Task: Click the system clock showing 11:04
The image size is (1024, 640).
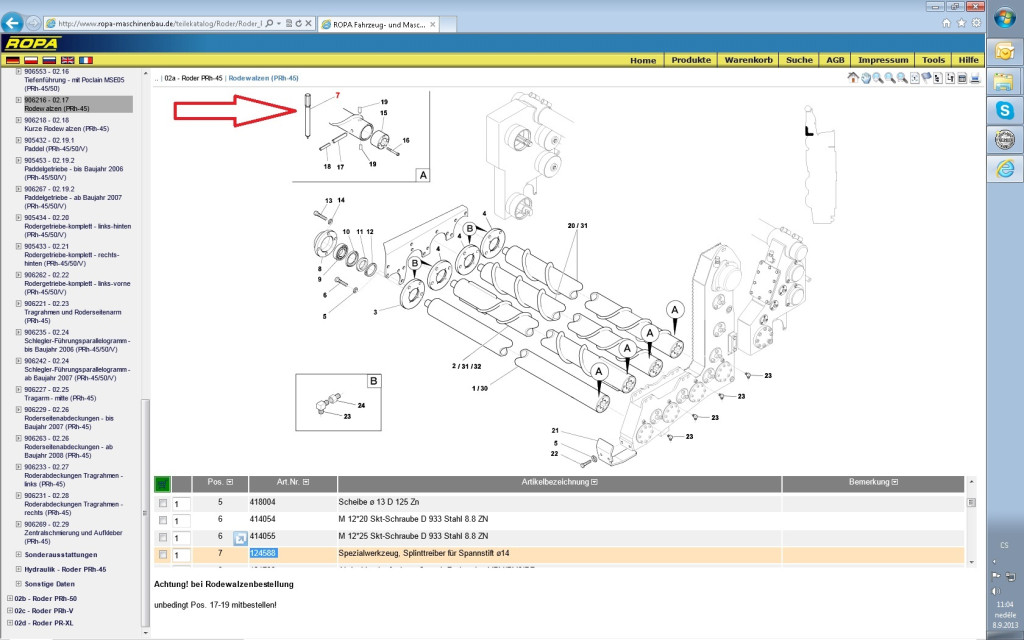Action: [1004, 605]
